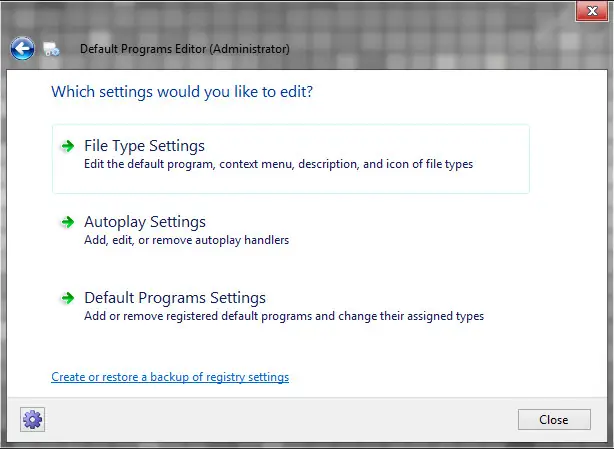Open File Type Settings
Image resolution: width=614 pixels, height=449 pixels.
144,146
